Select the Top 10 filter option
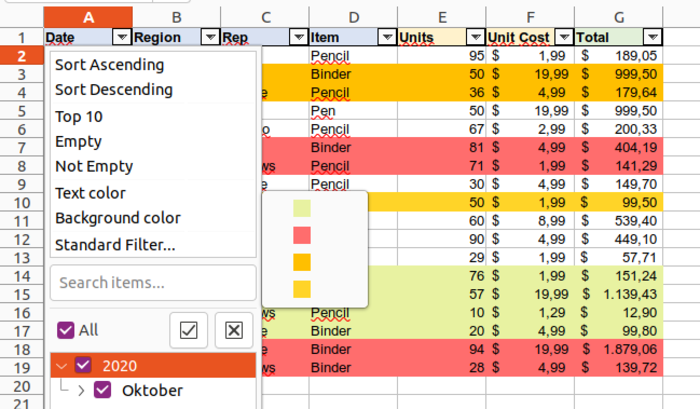 tap(79, 116)
